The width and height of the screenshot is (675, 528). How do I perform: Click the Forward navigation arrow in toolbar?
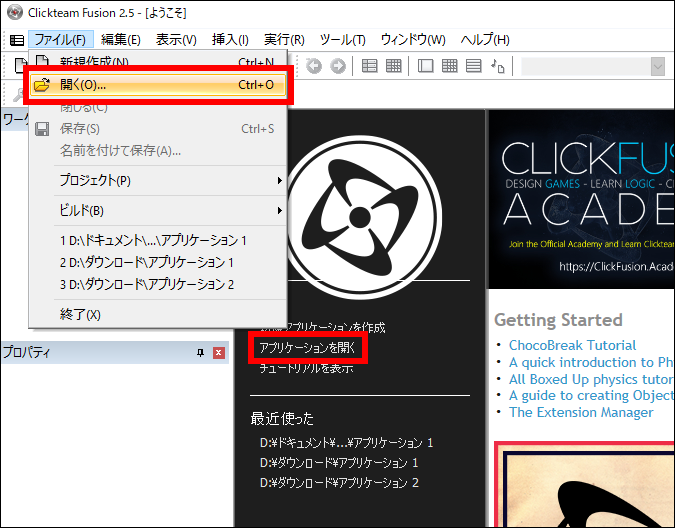(338, 66)
